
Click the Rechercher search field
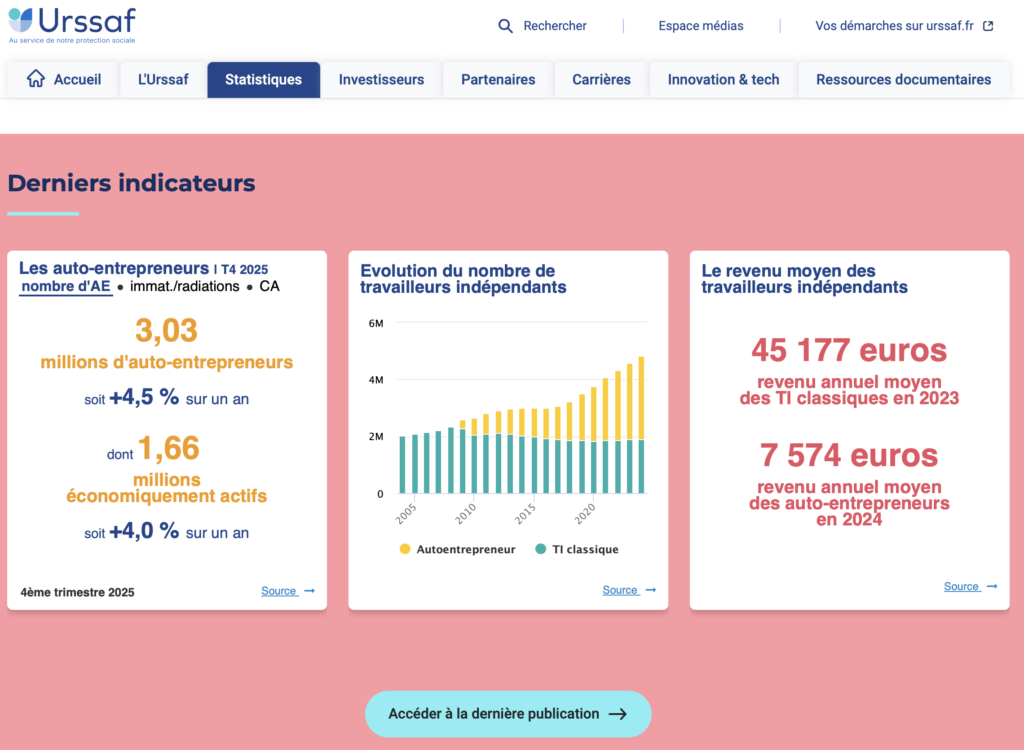[x=543, y=26]
